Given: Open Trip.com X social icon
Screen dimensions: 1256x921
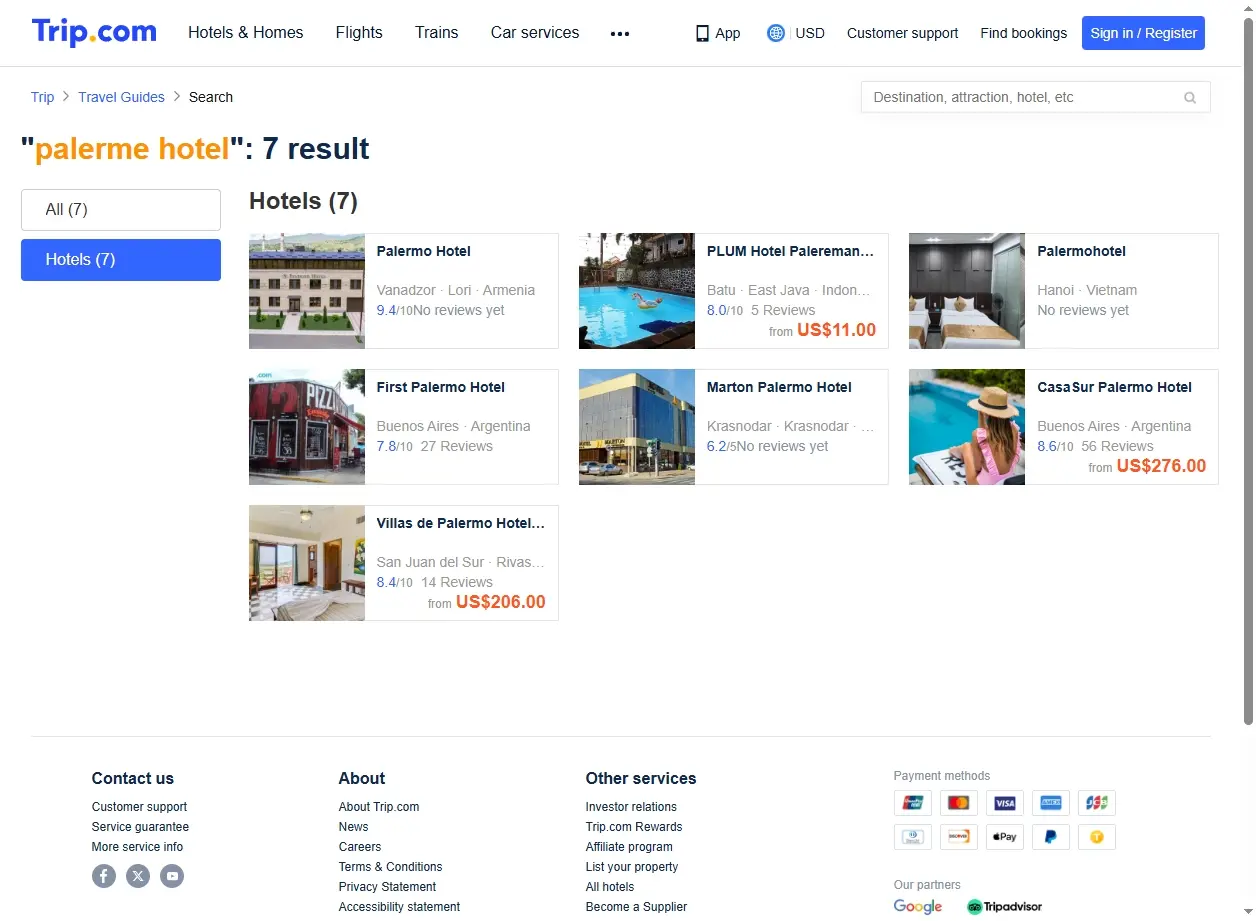Looking at the screenshot, I should [138, 876].
